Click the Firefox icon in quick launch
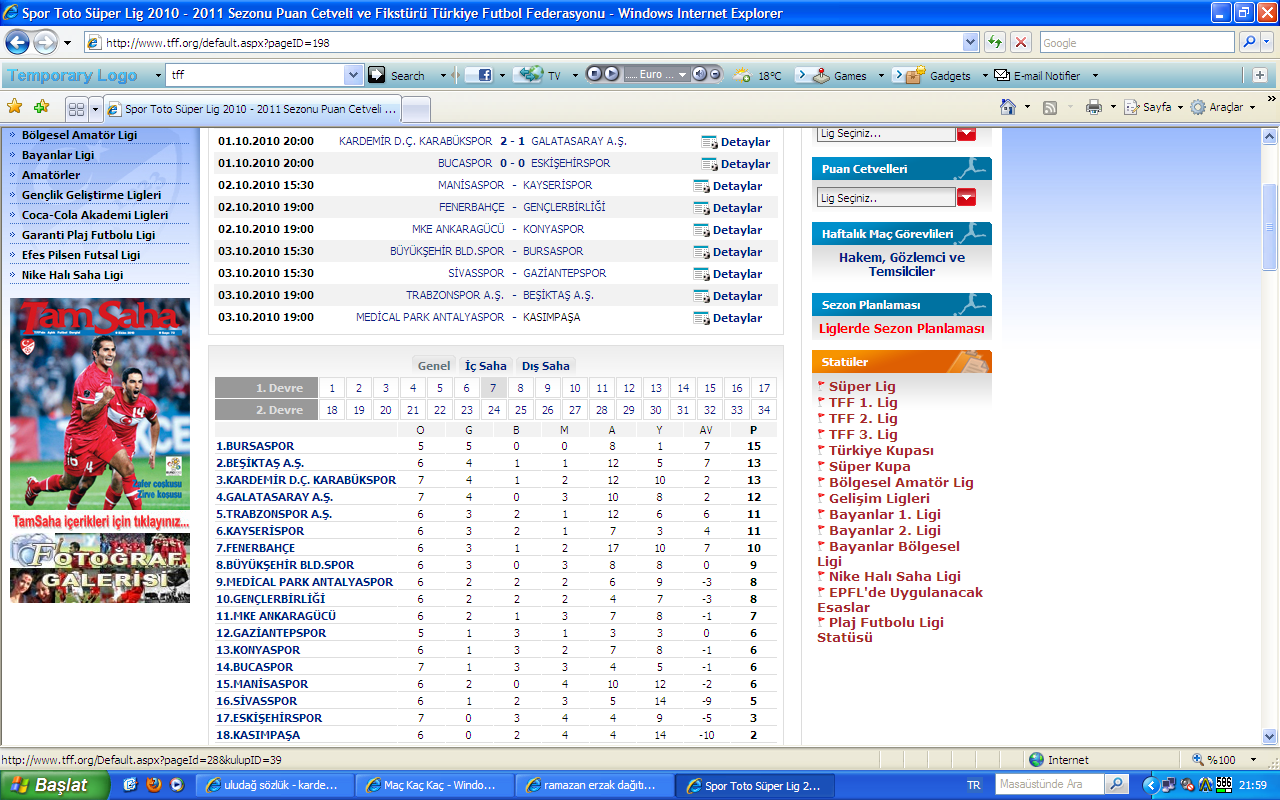Screen dimensions: 1280x800 pyautogui.click(x=154, y=785)
